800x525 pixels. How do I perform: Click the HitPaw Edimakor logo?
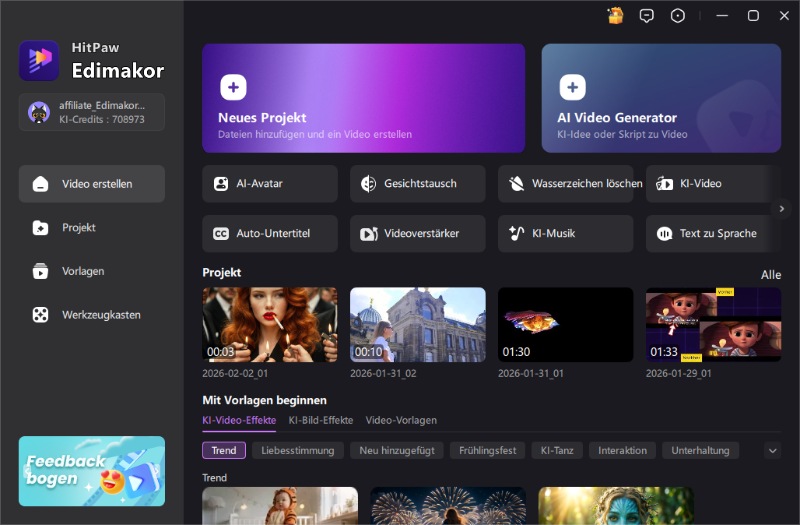pos(39,61)
